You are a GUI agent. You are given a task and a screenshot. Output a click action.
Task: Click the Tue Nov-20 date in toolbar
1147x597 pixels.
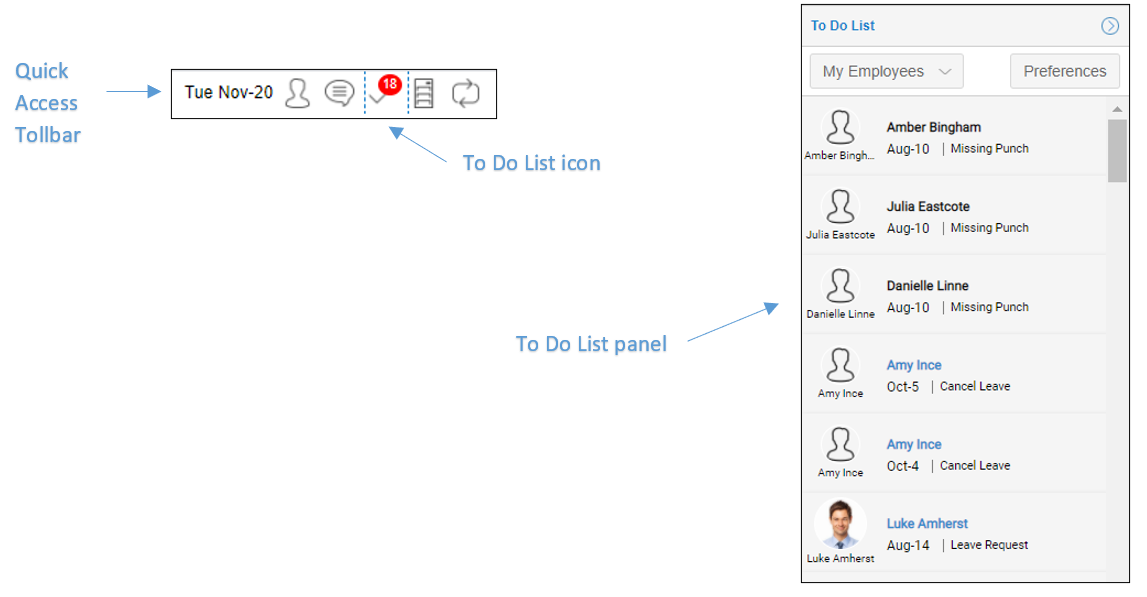coord(228,92)
